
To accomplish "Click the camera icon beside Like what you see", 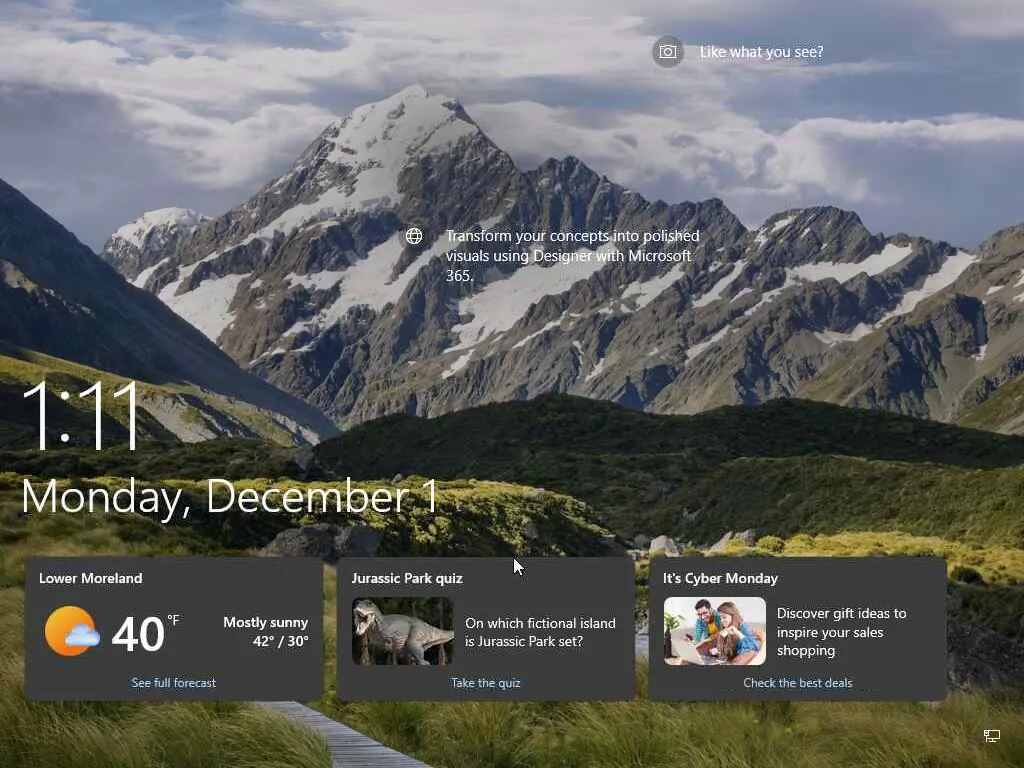I will click(x=667, y=52).
